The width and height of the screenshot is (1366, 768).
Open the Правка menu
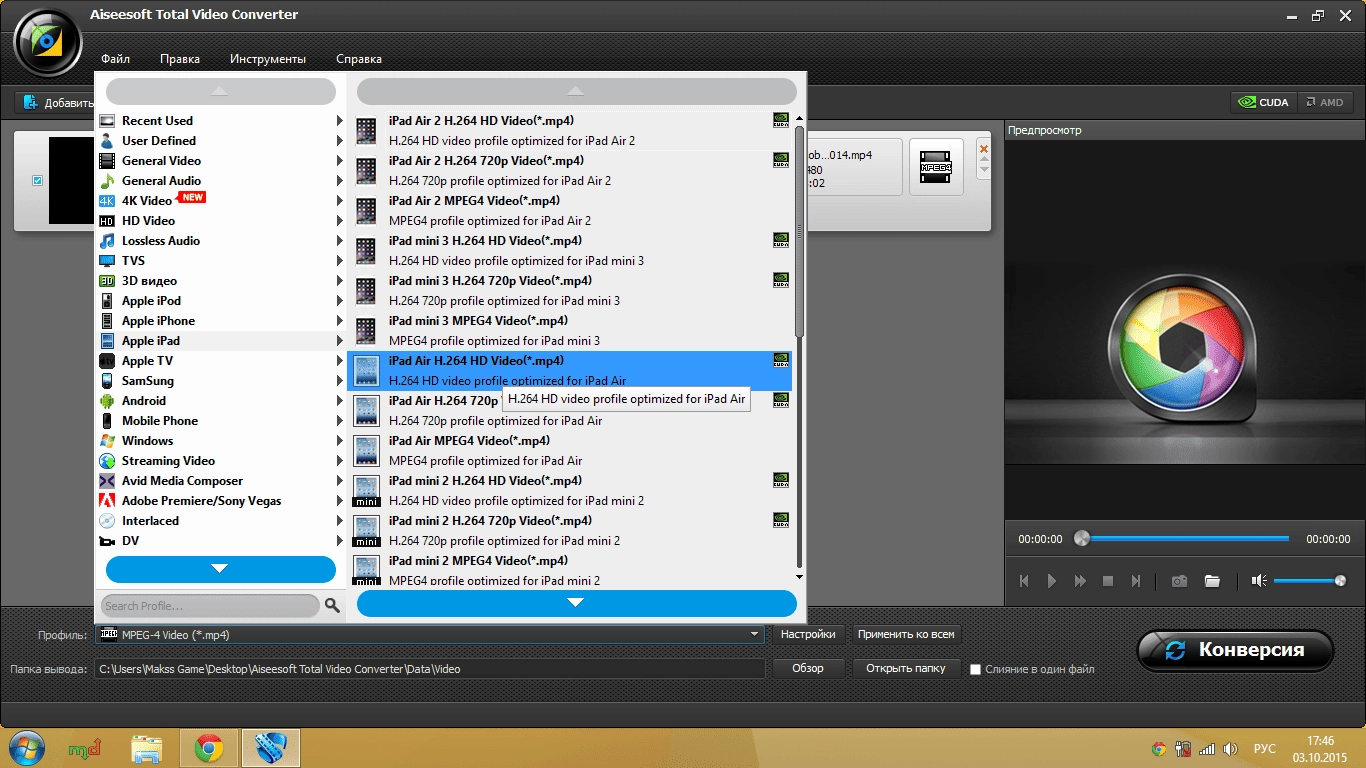click(180, 59)
